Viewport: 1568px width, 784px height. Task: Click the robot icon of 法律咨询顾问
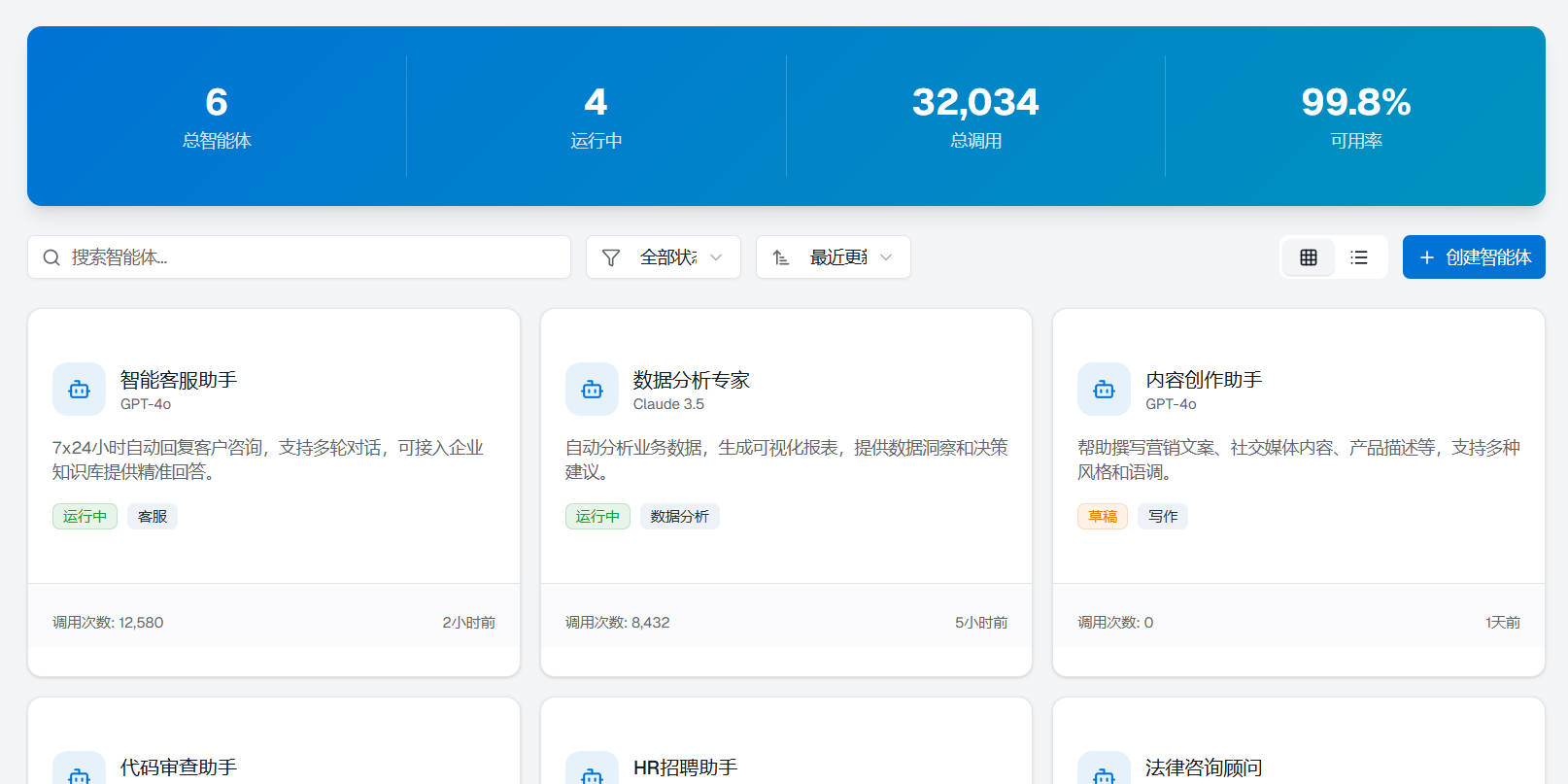[1104, 772]
